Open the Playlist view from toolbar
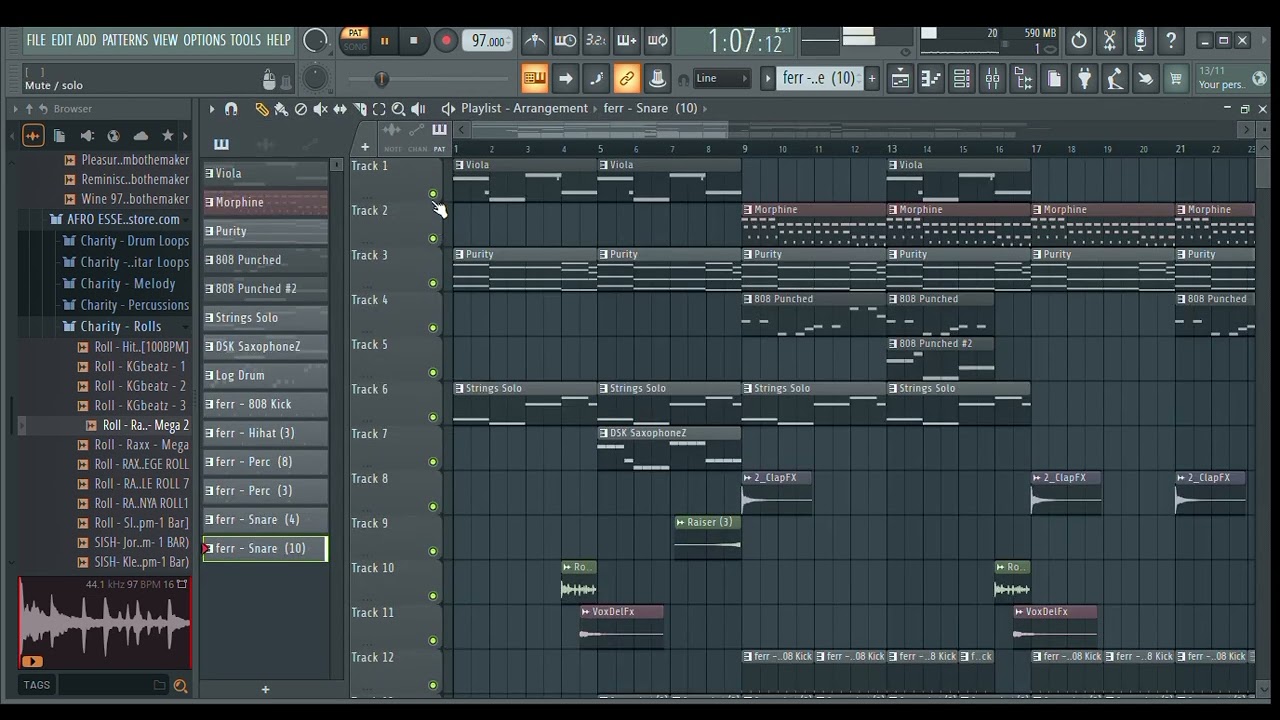The height and width of the screenshot is (720, 1280). pyautogui.click(x=900, y=78)
